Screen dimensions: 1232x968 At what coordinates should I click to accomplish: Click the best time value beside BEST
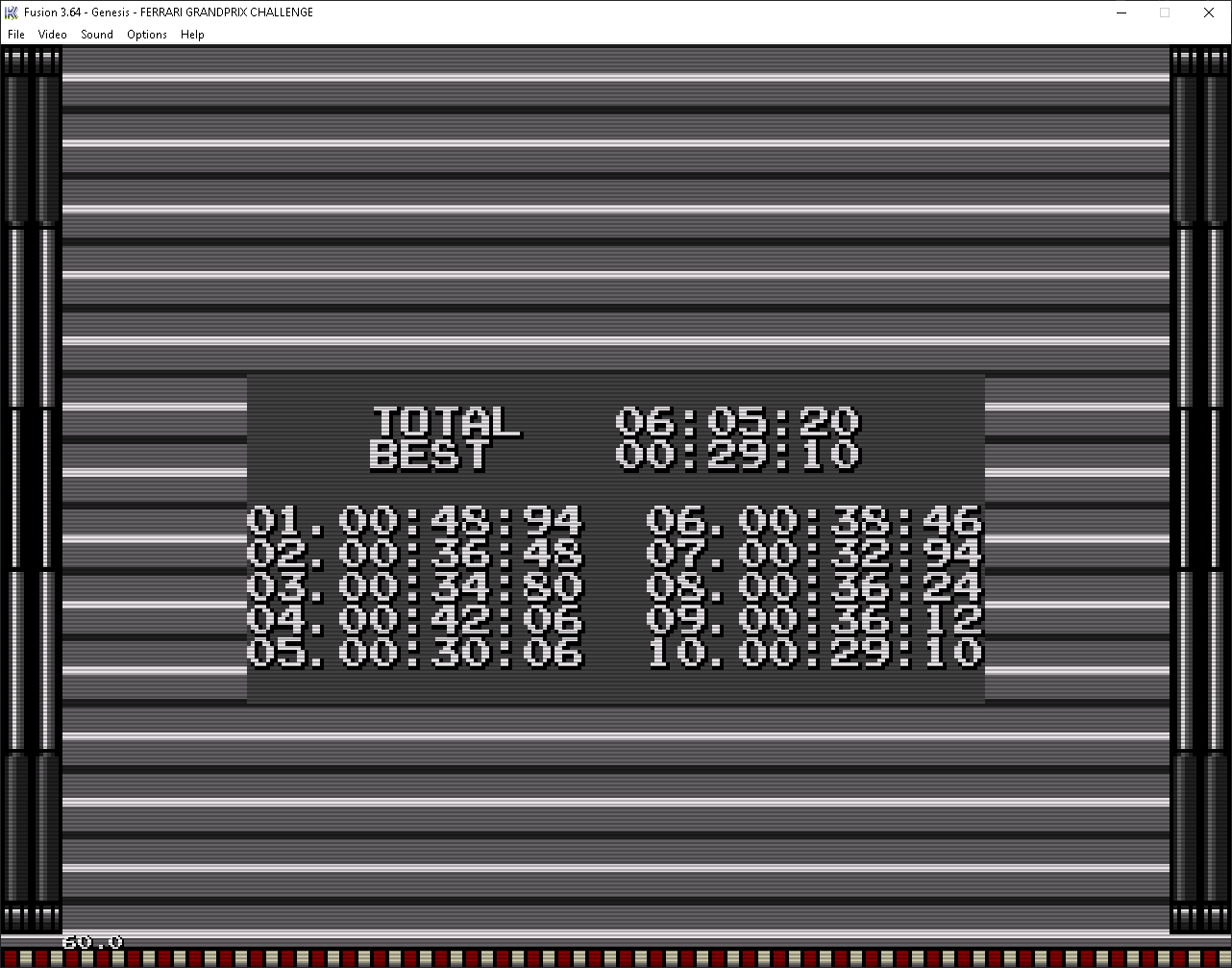pyautogui.click(x=737, y=455)
